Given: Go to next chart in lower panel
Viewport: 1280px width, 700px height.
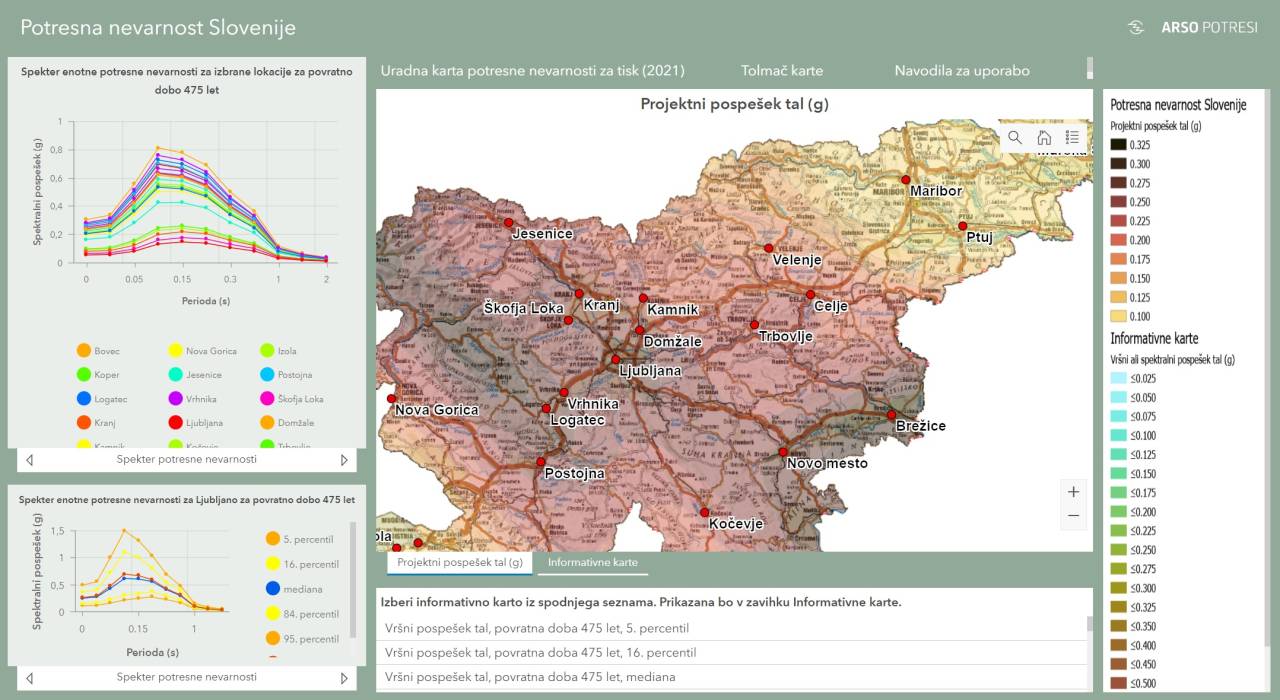Looking at the screenshot, I should coord(345,678).
